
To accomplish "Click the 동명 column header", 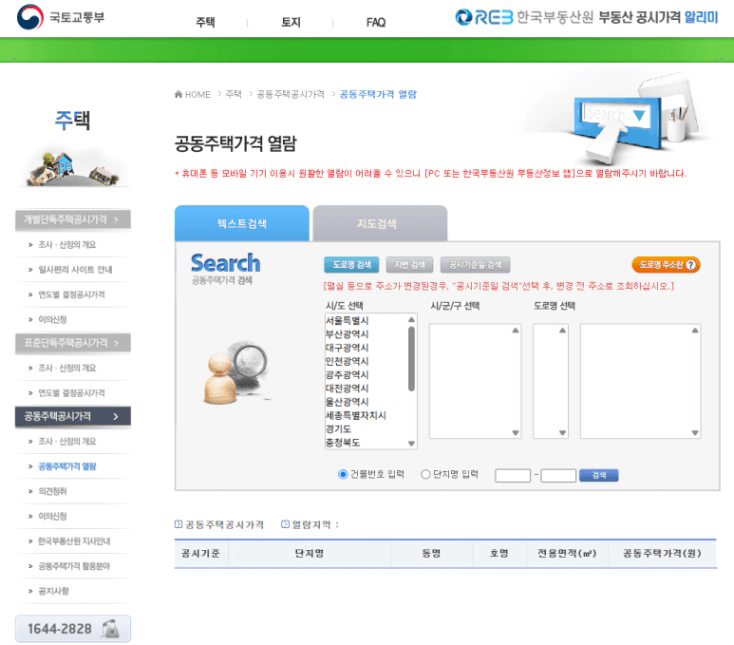I will tap(431, 553).
